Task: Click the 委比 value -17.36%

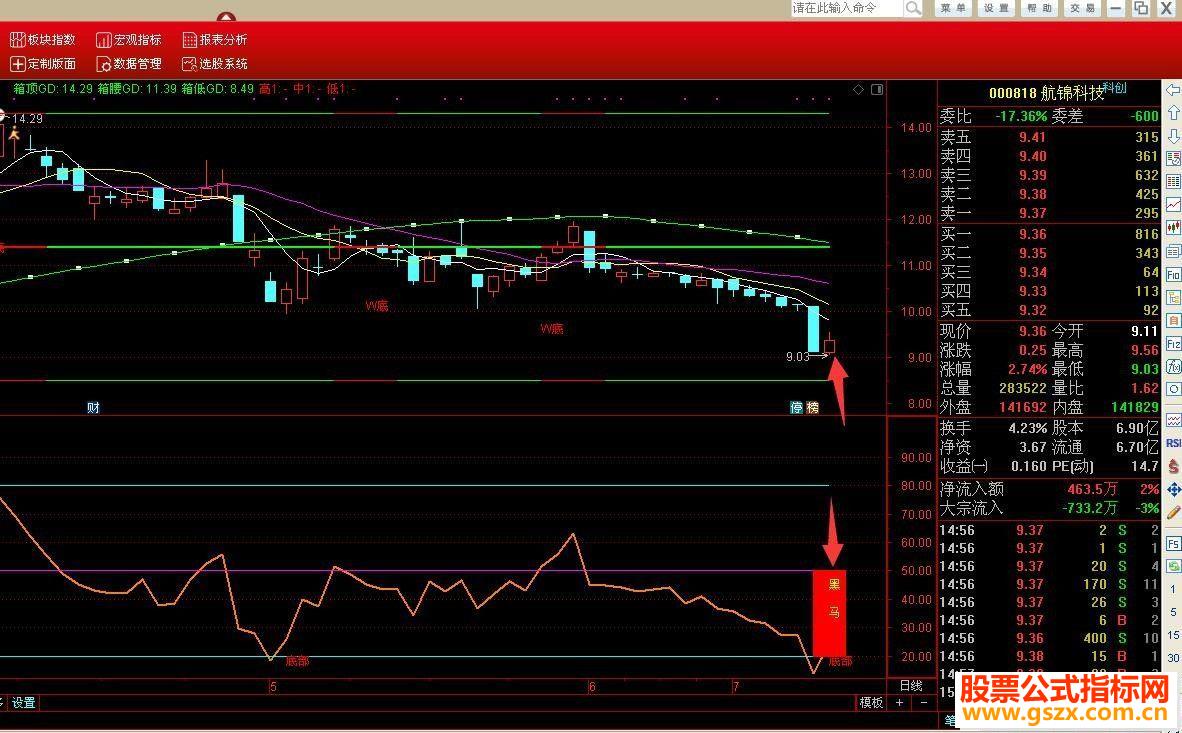Action: click(x=1021, y=116)
